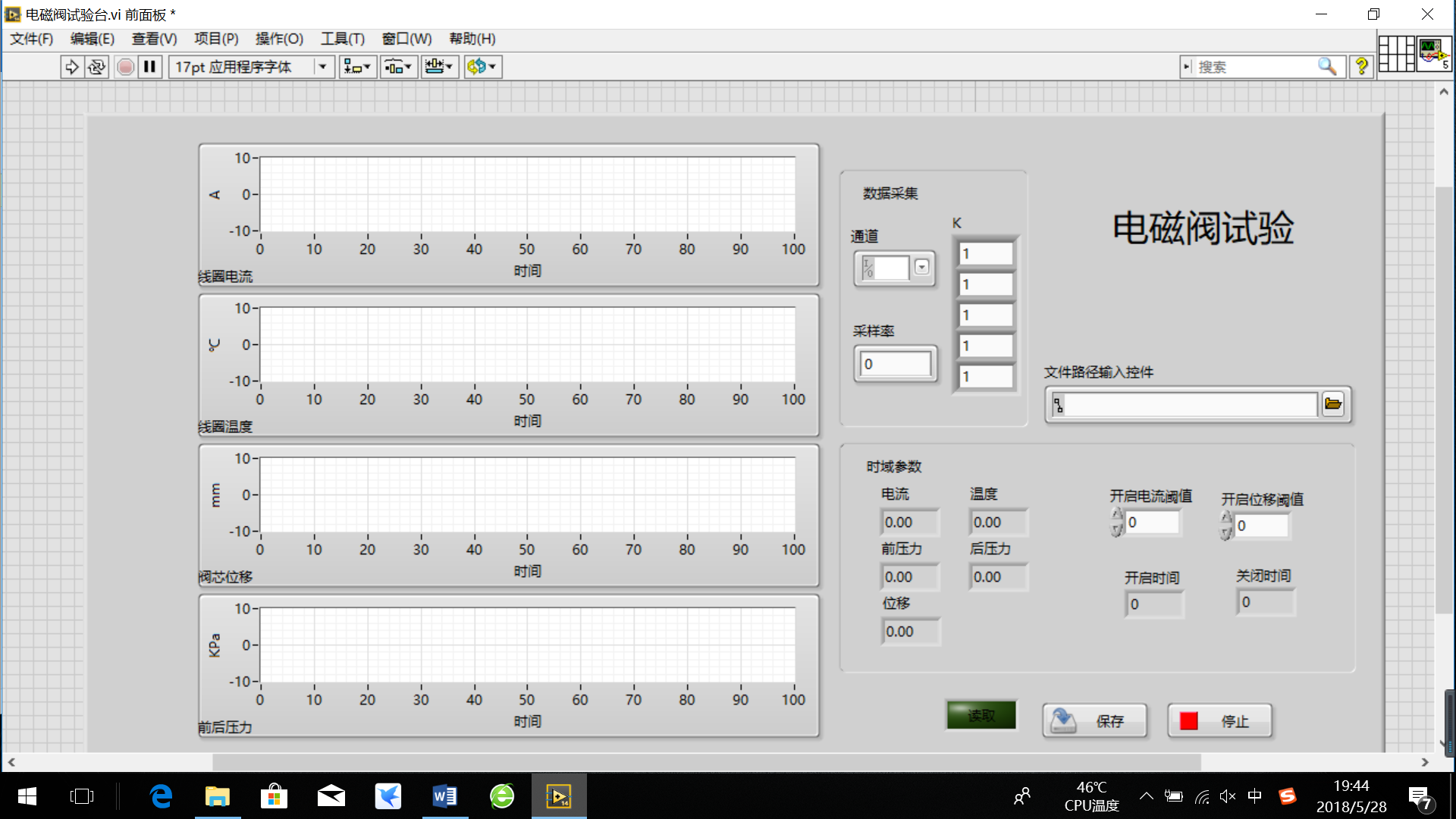Click the 保存 save button
This screenshot has height=819, width=1456.
(x=1094, y=720)
